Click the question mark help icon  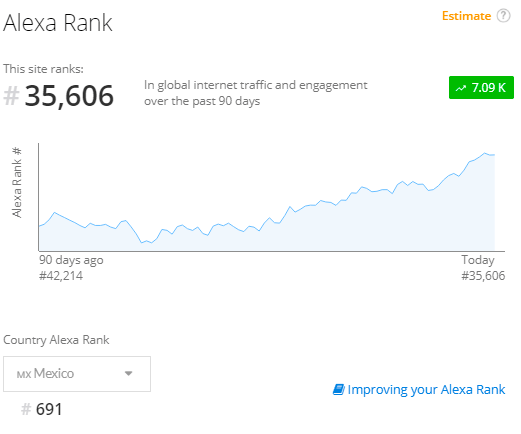pos(503,16)
